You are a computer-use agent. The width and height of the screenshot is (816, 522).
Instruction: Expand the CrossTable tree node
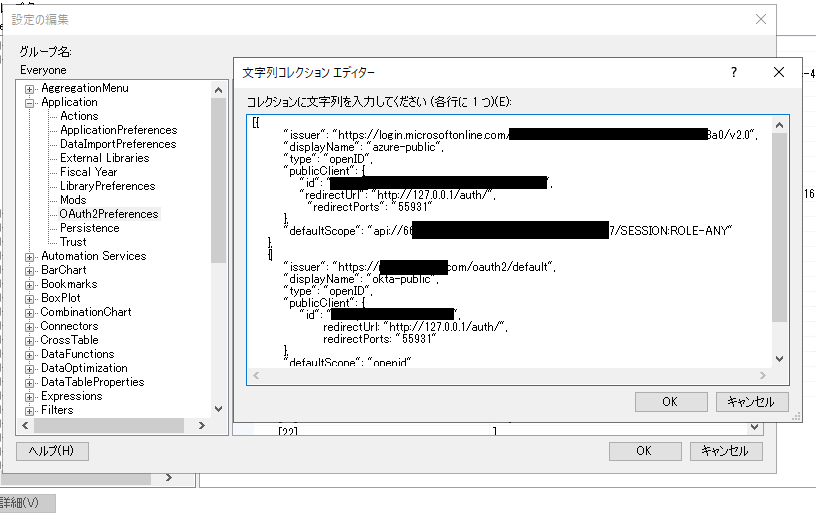pyautogui.click(x=30, y=341)
